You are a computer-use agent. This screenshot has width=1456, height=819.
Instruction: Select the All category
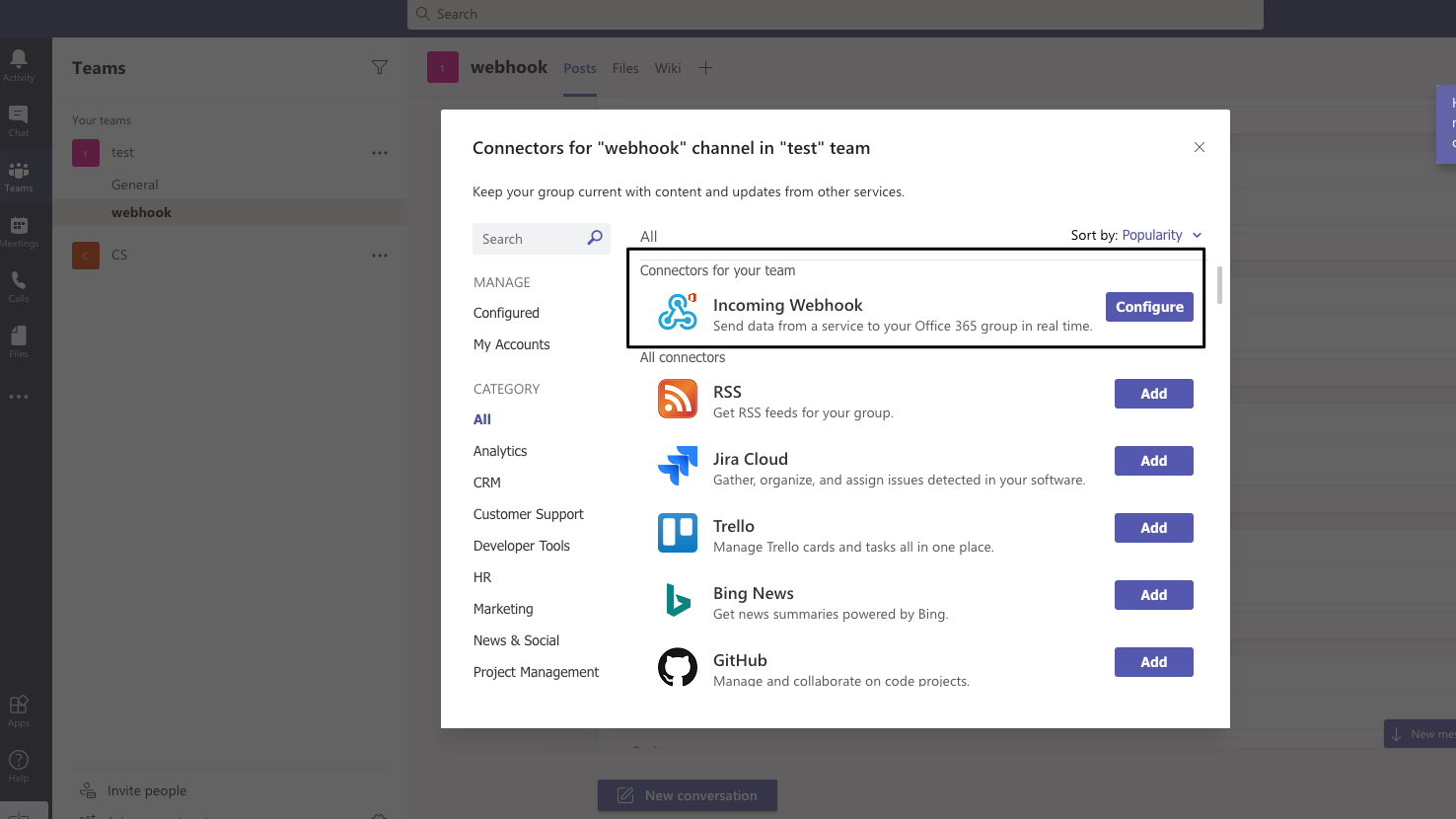pos(482,419)
